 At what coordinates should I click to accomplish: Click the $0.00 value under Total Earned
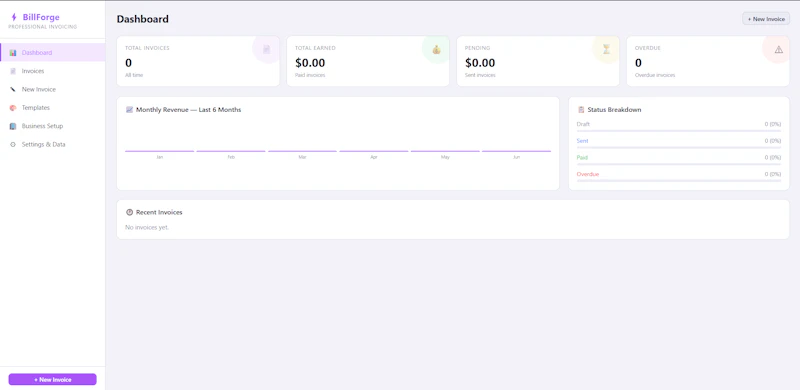[310, 63]
